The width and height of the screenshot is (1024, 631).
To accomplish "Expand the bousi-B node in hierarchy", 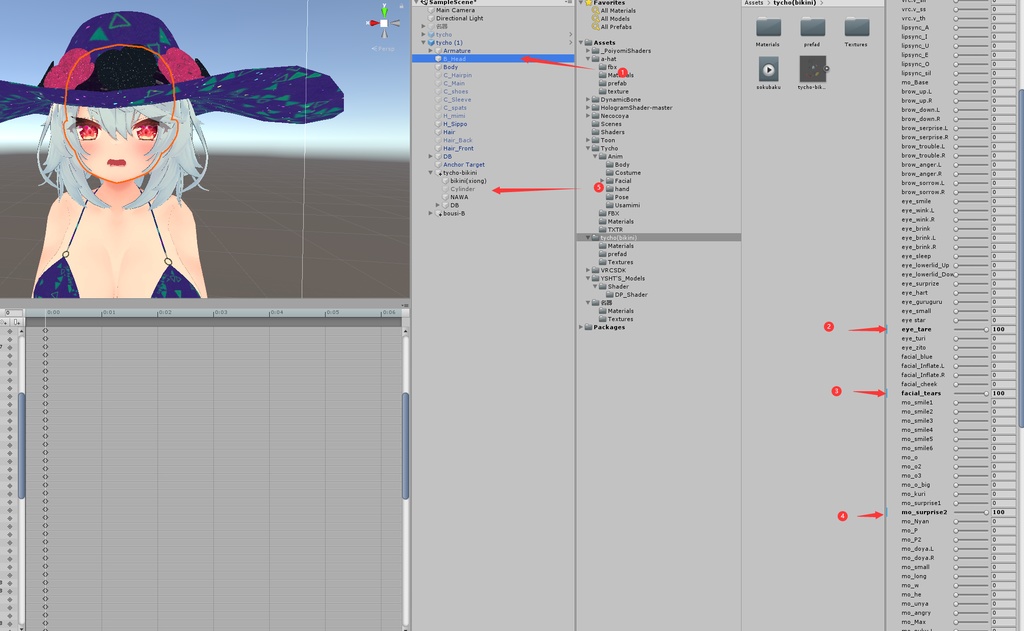I will point(430,214).
